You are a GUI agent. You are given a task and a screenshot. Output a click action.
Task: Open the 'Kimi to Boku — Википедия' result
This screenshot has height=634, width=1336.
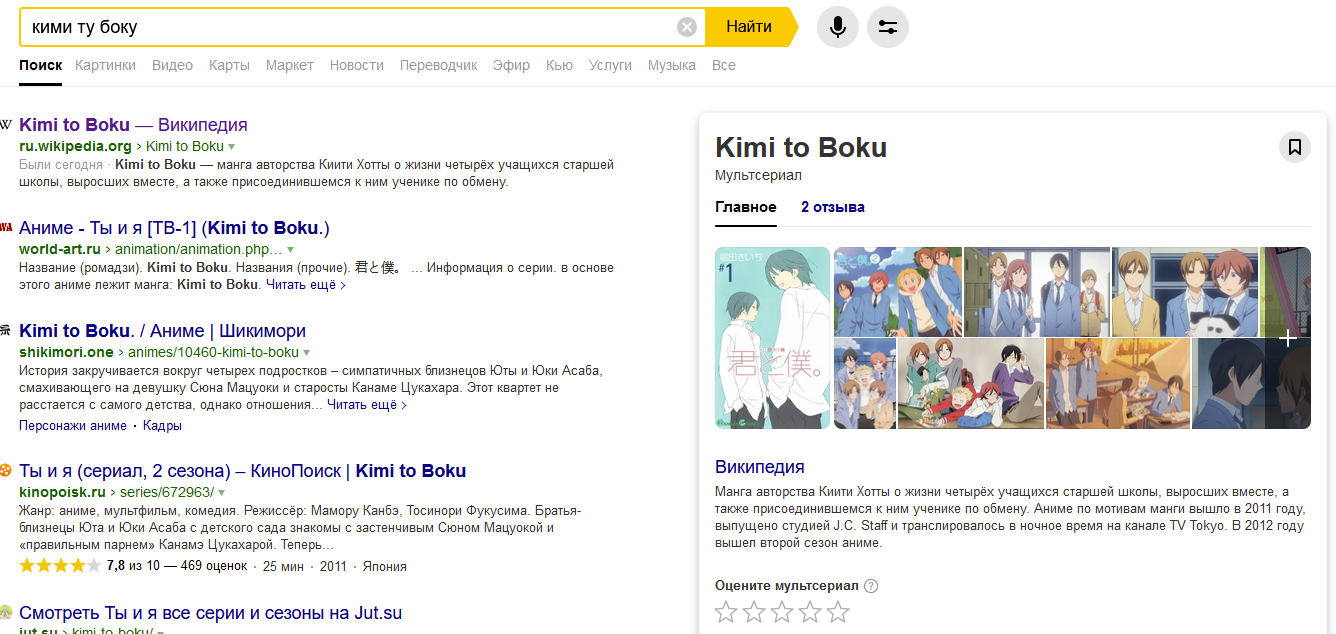133,125
